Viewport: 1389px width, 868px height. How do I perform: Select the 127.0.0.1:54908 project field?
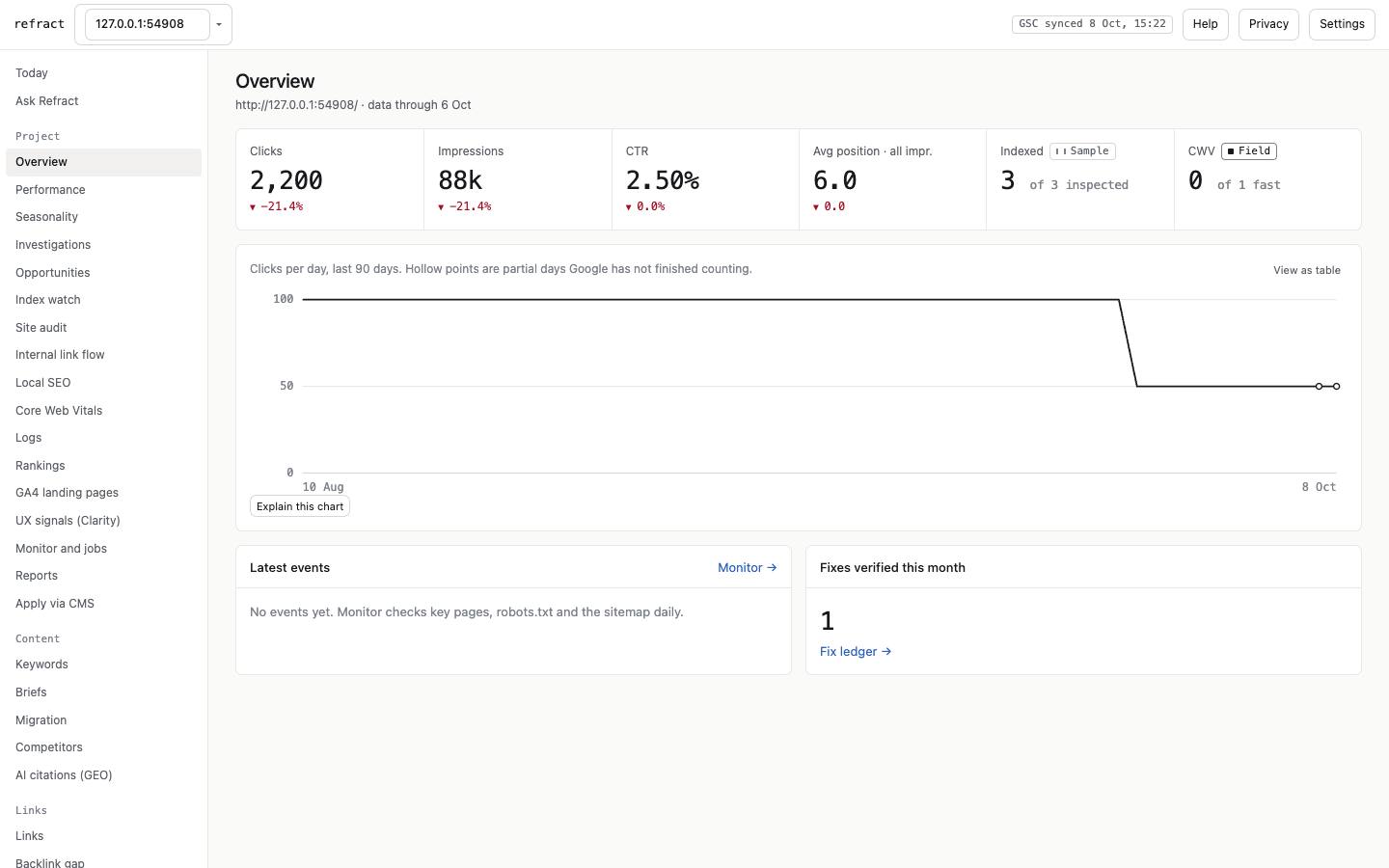pyautogui.click(x=147, y=24)
